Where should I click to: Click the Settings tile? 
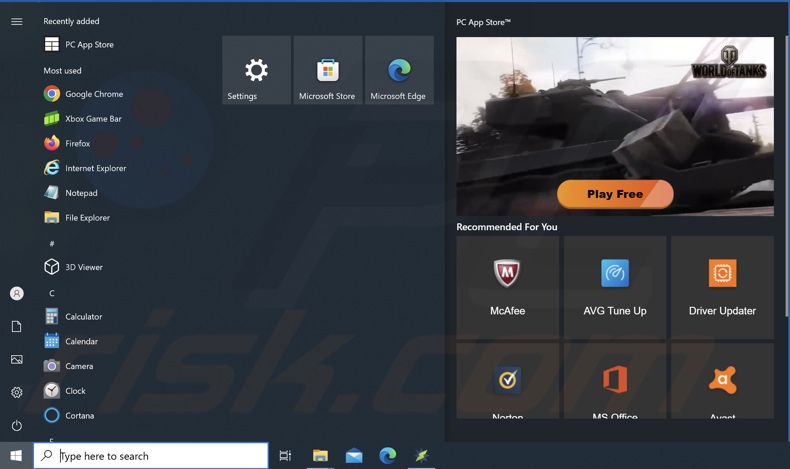(256, 70)
